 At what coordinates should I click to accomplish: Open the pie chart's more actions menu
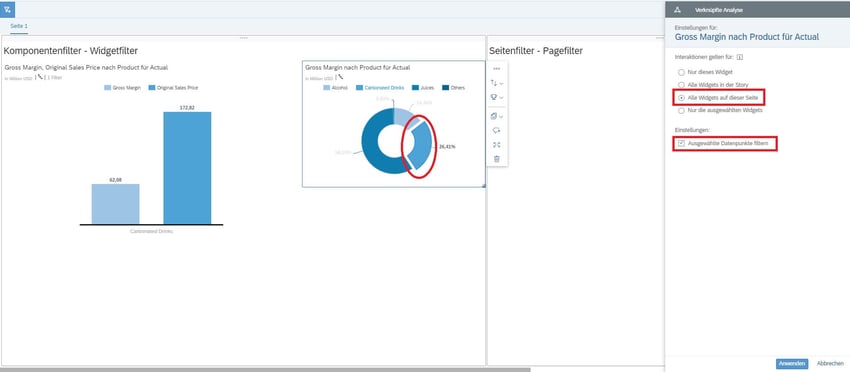click(497, 69)
